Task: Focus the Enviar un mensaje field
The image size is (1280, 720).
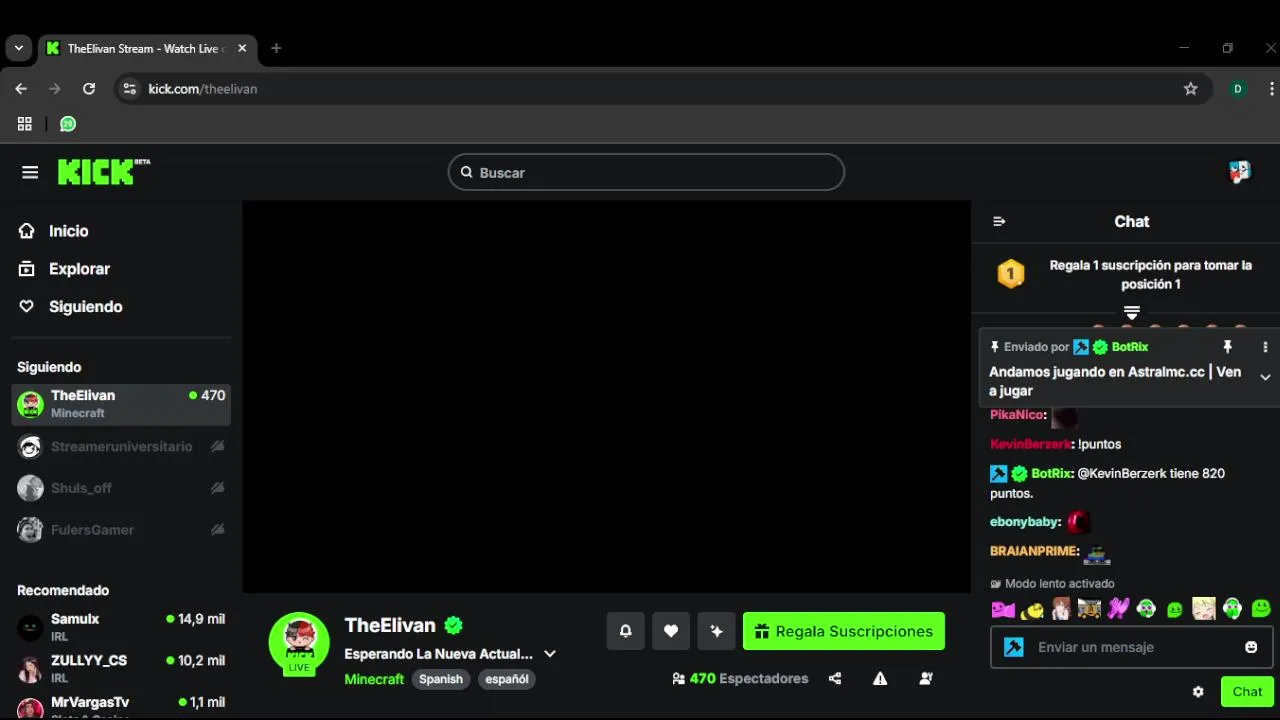Action: 1132,647
